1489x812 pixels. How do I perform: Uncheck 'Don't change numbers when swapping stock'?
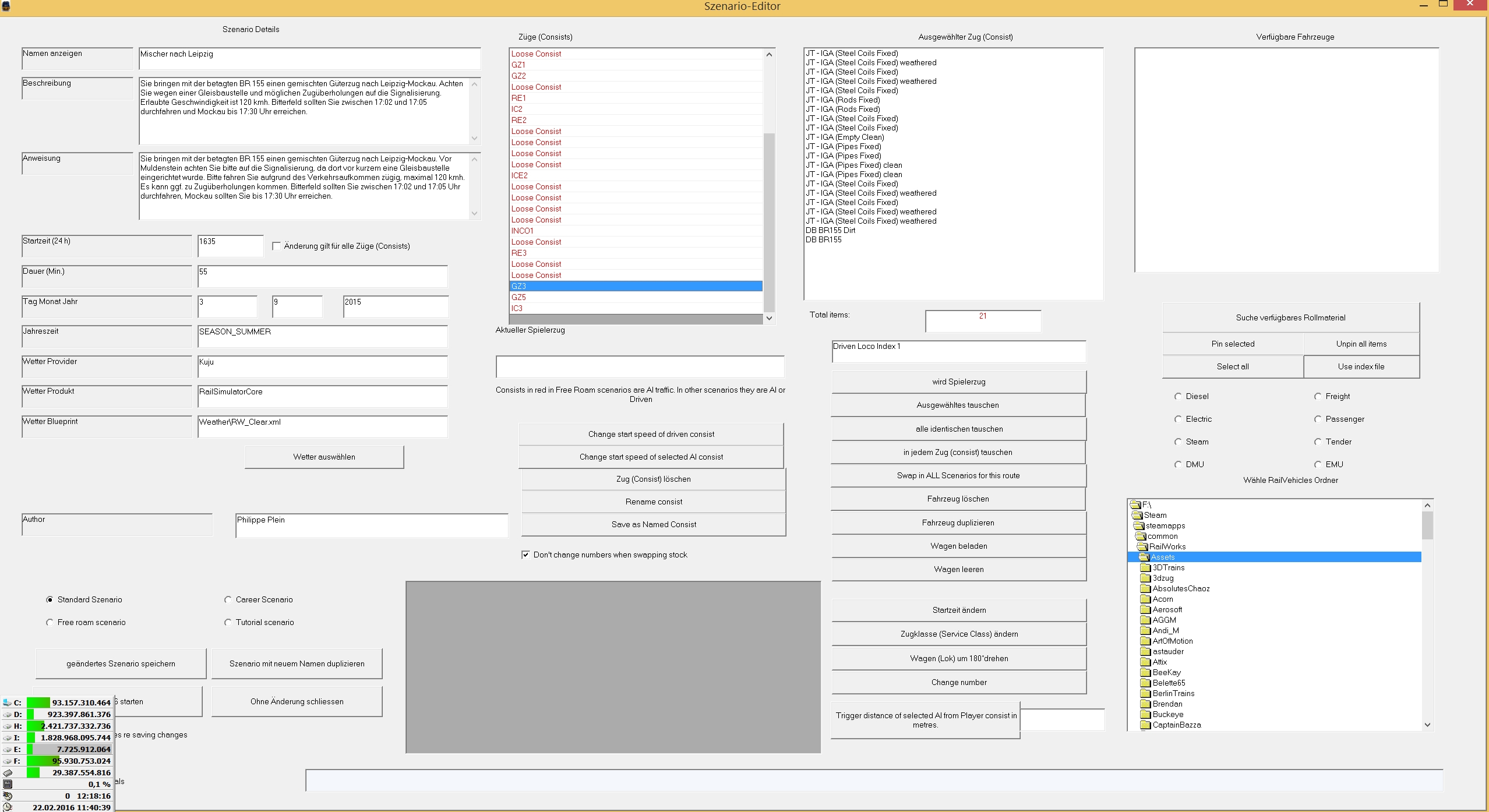(x=525, y=555)
